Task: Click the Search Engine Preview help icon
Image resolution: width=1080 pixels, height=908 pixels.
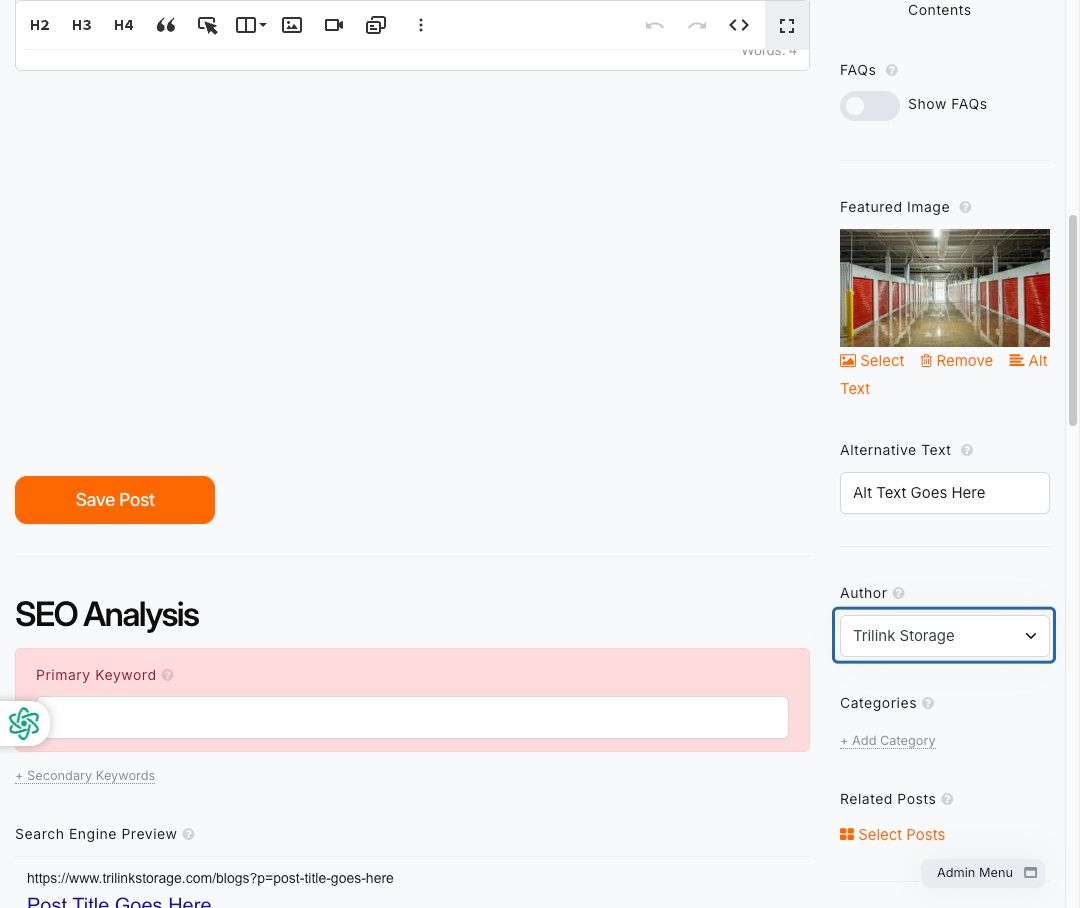Action: 188,834
